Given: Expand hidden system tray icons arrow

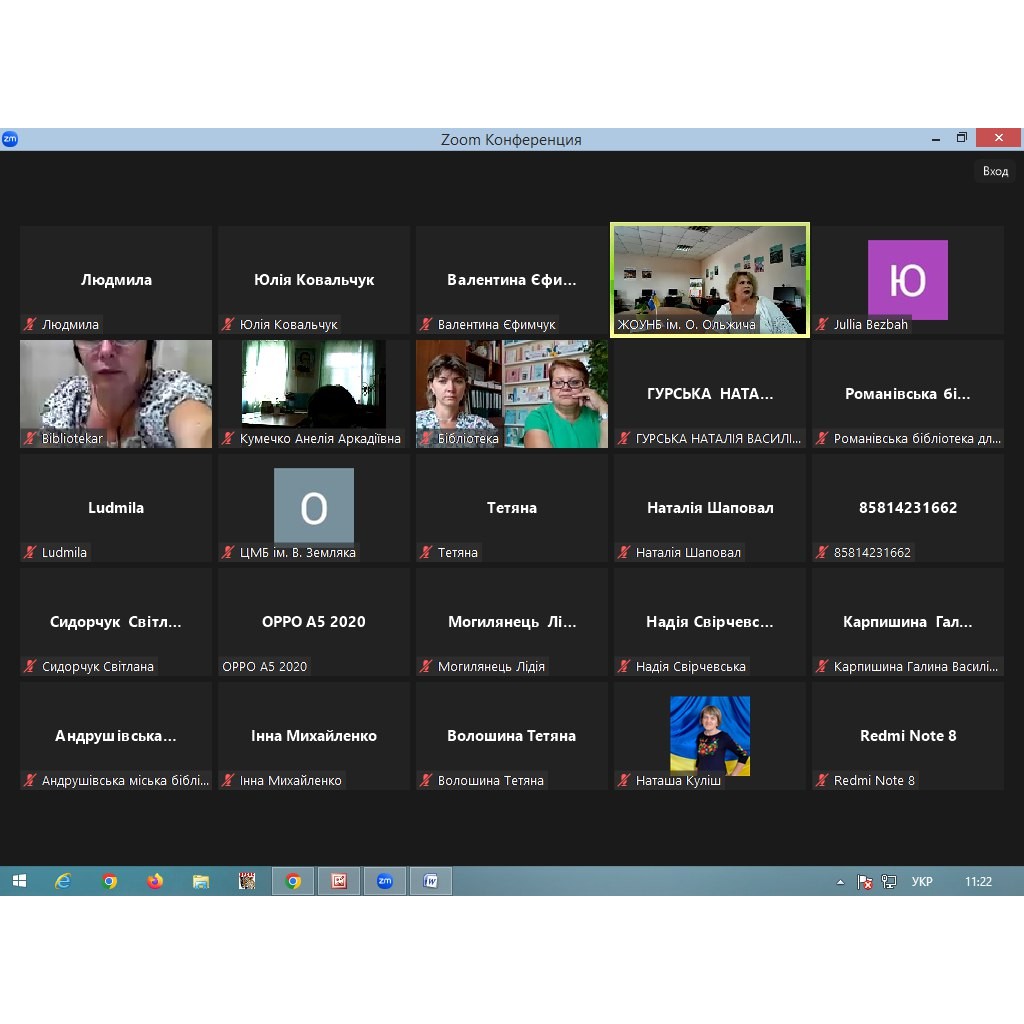Looking at the screenshot, I should 840,882.
